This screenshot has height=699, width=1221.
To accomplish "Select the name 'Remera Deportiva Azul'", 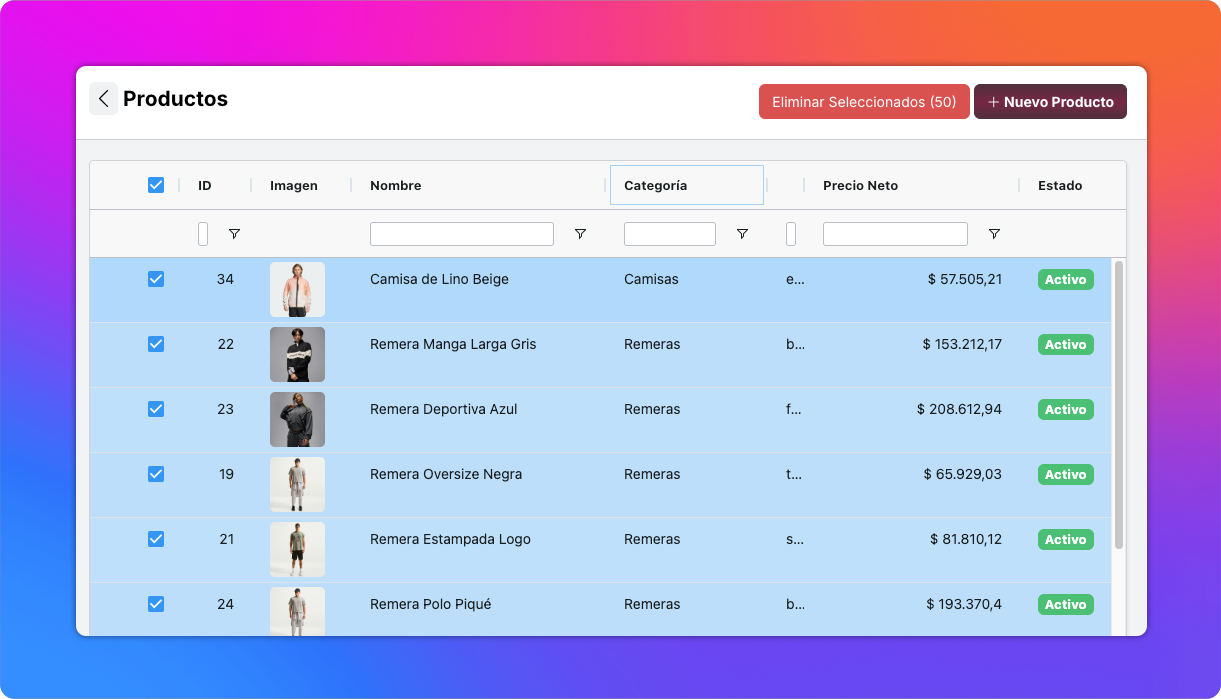I will click(444, 409).
